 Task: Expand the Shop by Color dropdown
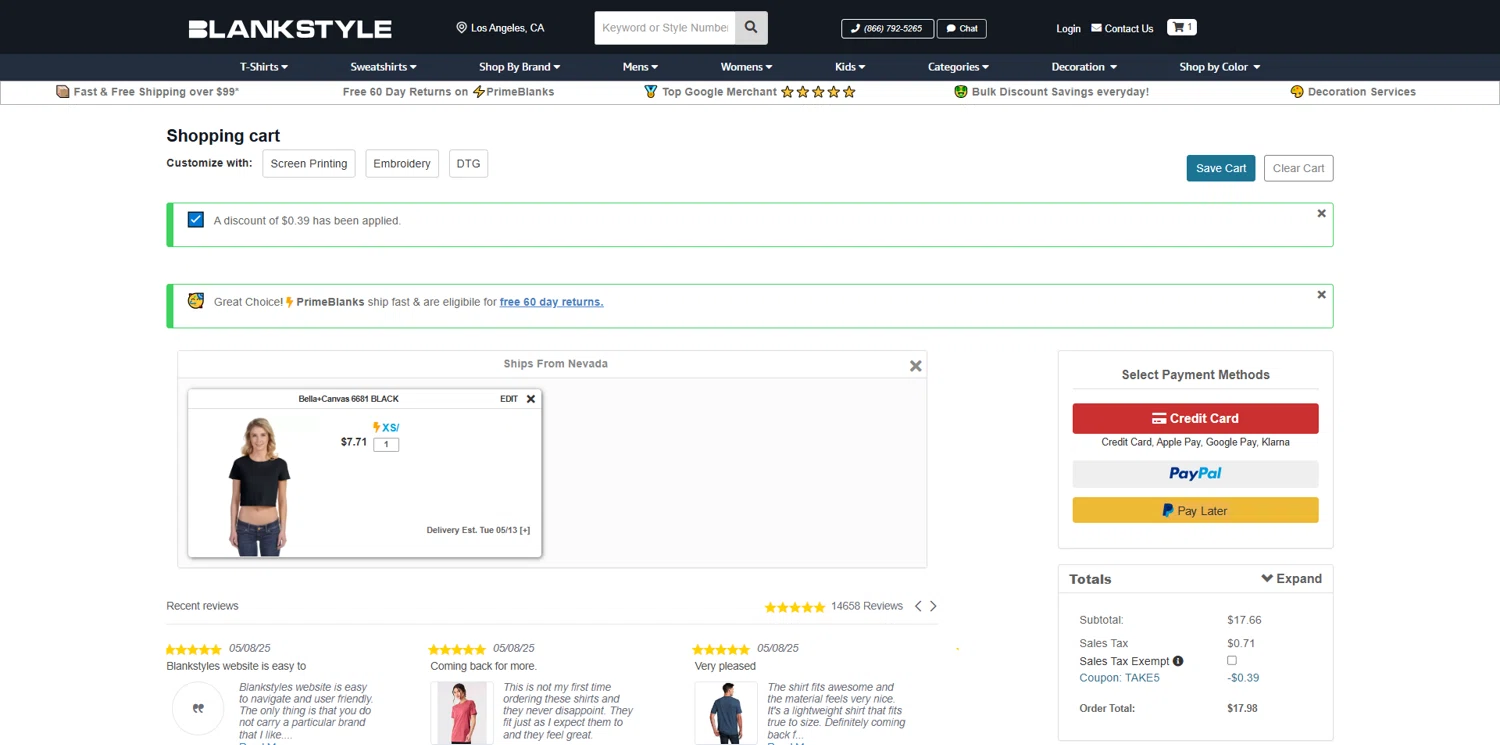point(1220,67)
